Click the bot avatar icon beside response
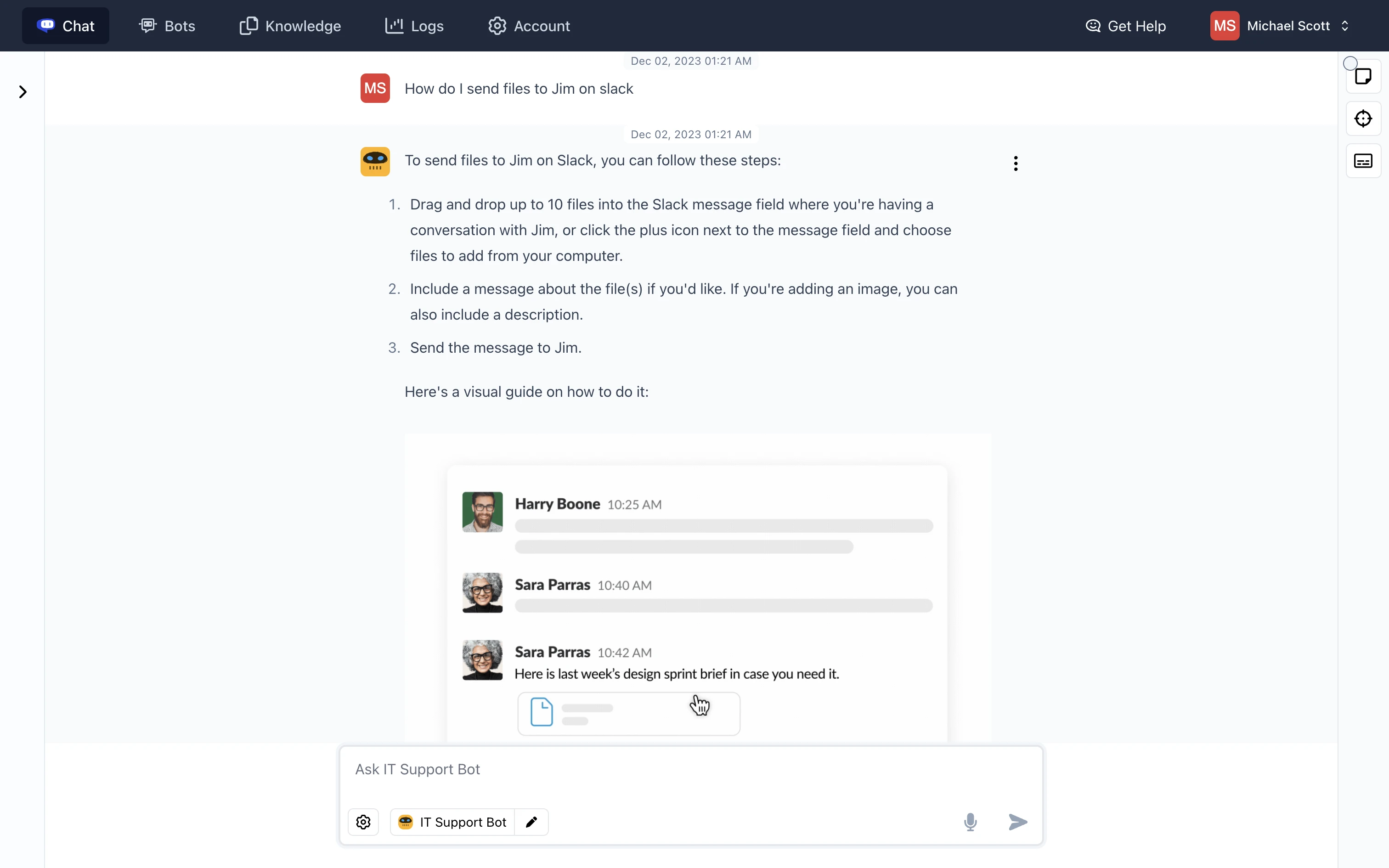1389x868 pixels. (x=375, y=161)
